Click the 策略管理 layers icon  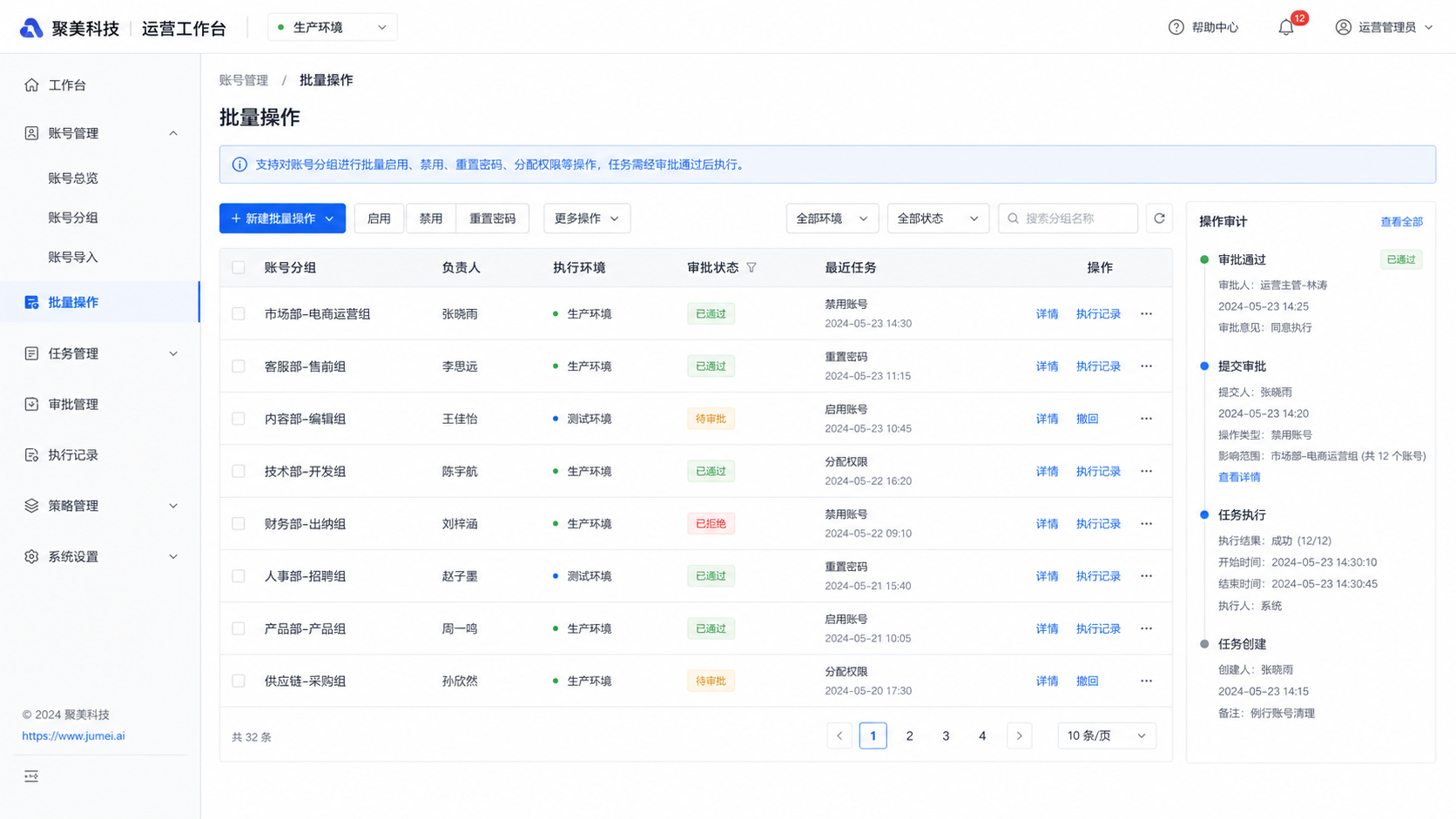(x=31, y=506)
